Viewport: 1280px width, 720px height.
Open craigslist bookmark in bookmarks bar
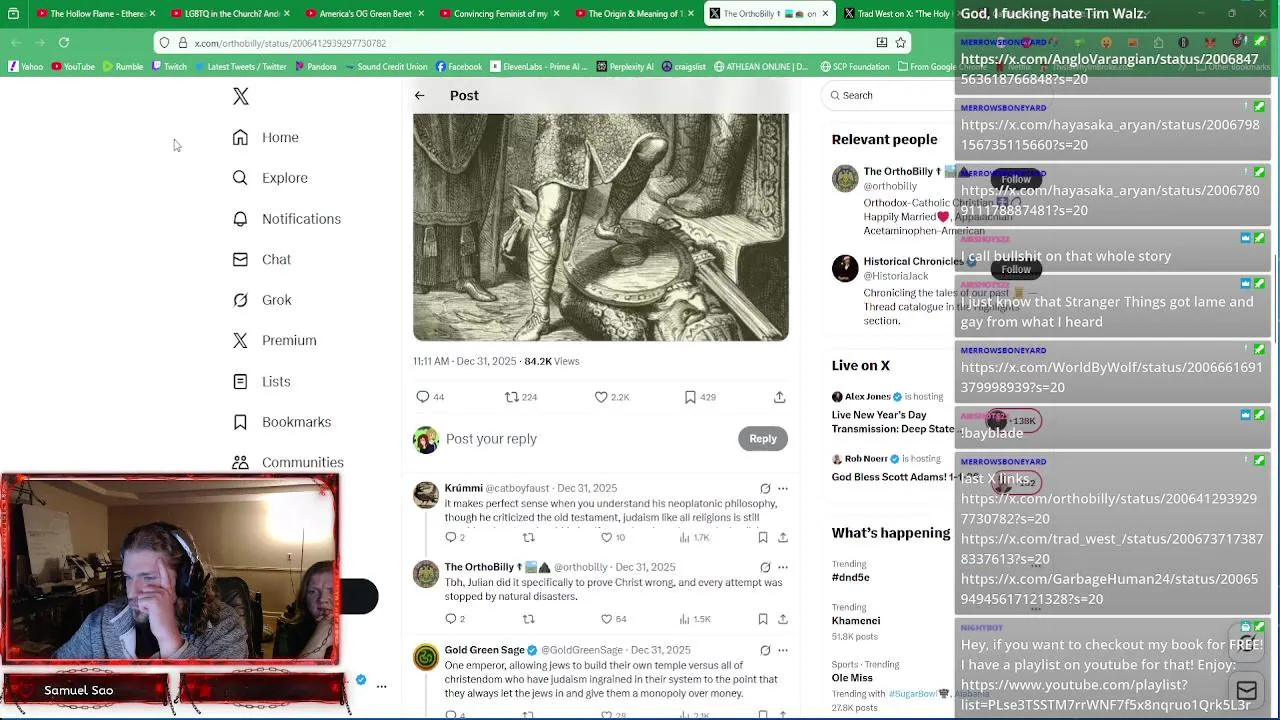pos(684,67)
